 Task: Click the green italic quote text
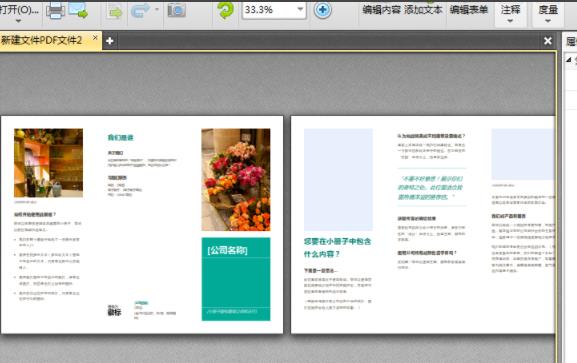click(x=431, y=188)
